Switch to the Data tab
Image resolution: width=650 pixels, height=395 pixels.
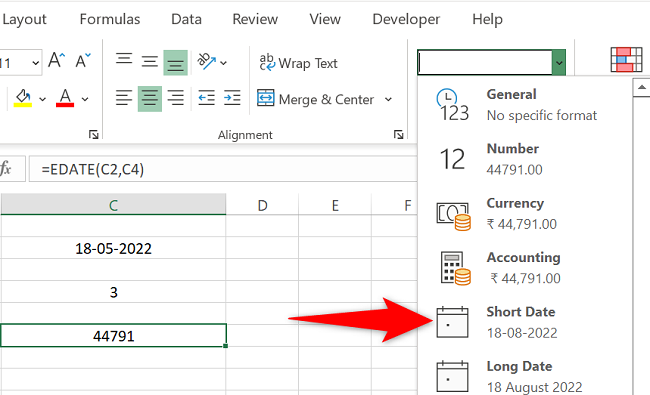pyautogui.click(x=187, y=19)
